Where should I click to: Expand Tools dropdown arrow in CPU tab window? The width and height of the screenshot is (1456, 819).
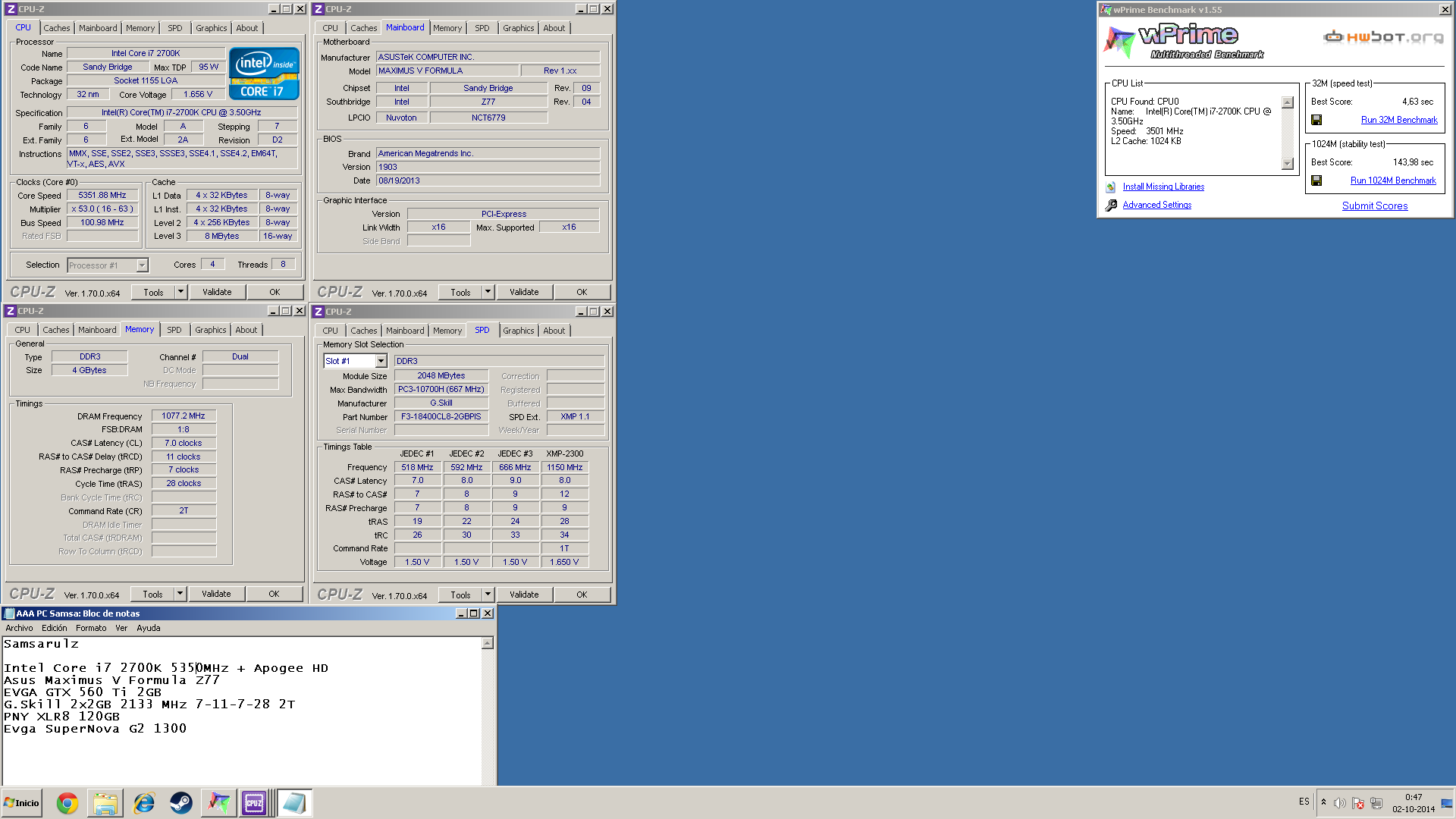tap(180, 292)
